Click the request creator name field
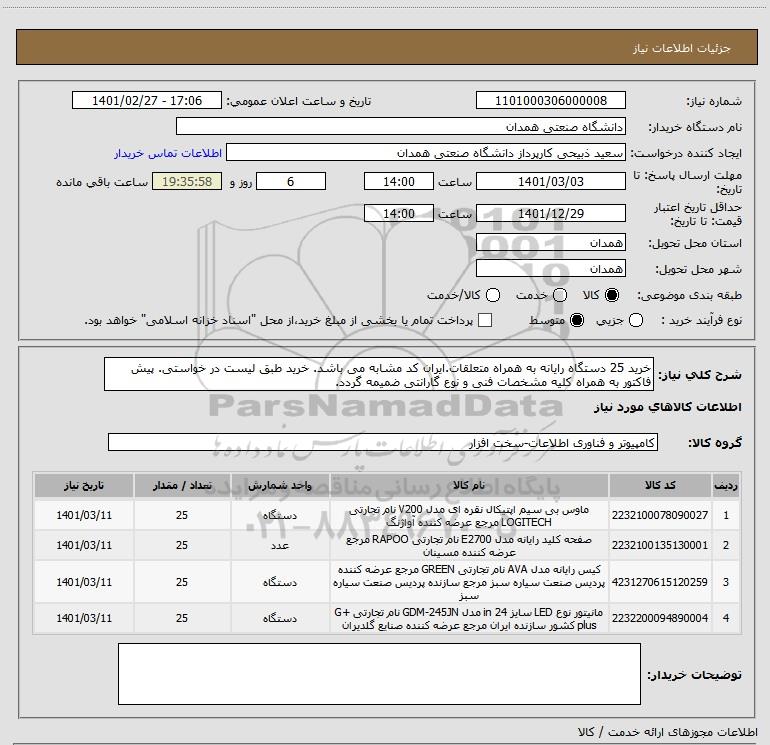 pos(426,152)
